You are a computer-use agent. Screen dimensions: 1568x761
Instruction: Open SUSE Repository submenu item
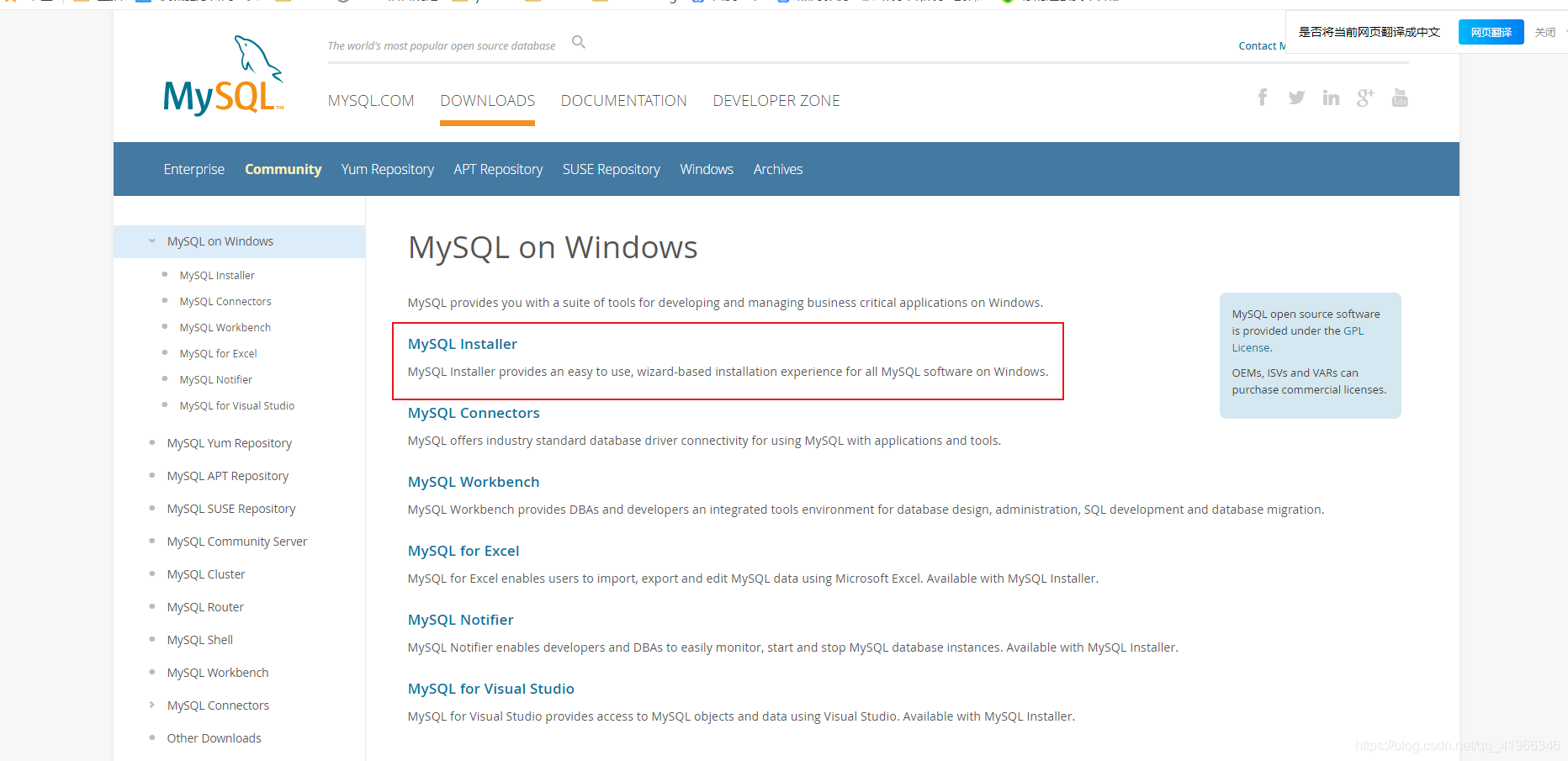[612, 169]
